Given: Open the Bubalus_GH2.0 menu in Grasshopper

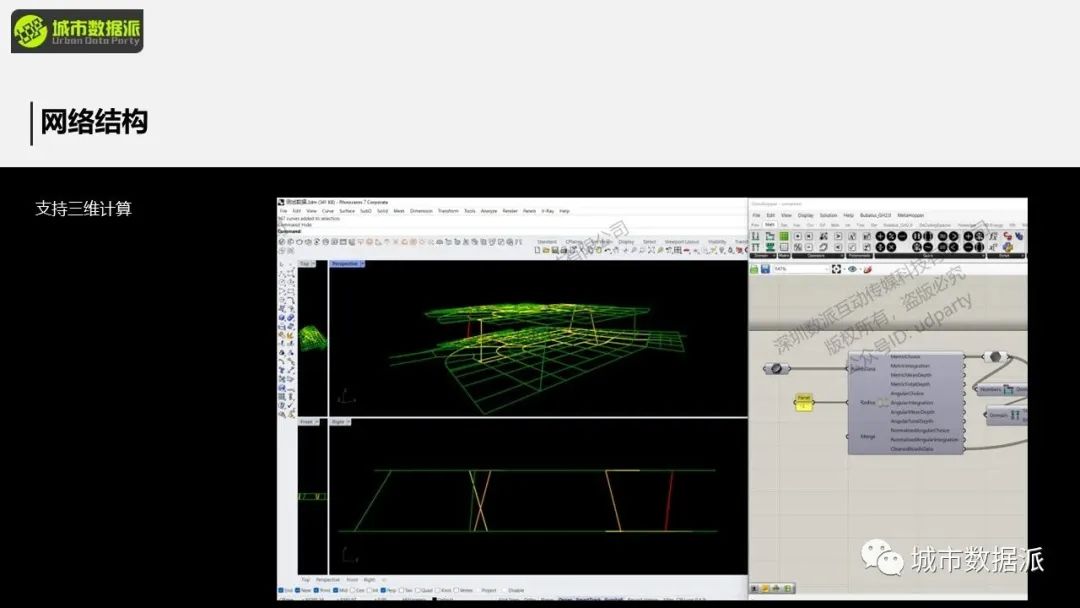Looking at the screenshot, I should point(875,215).
